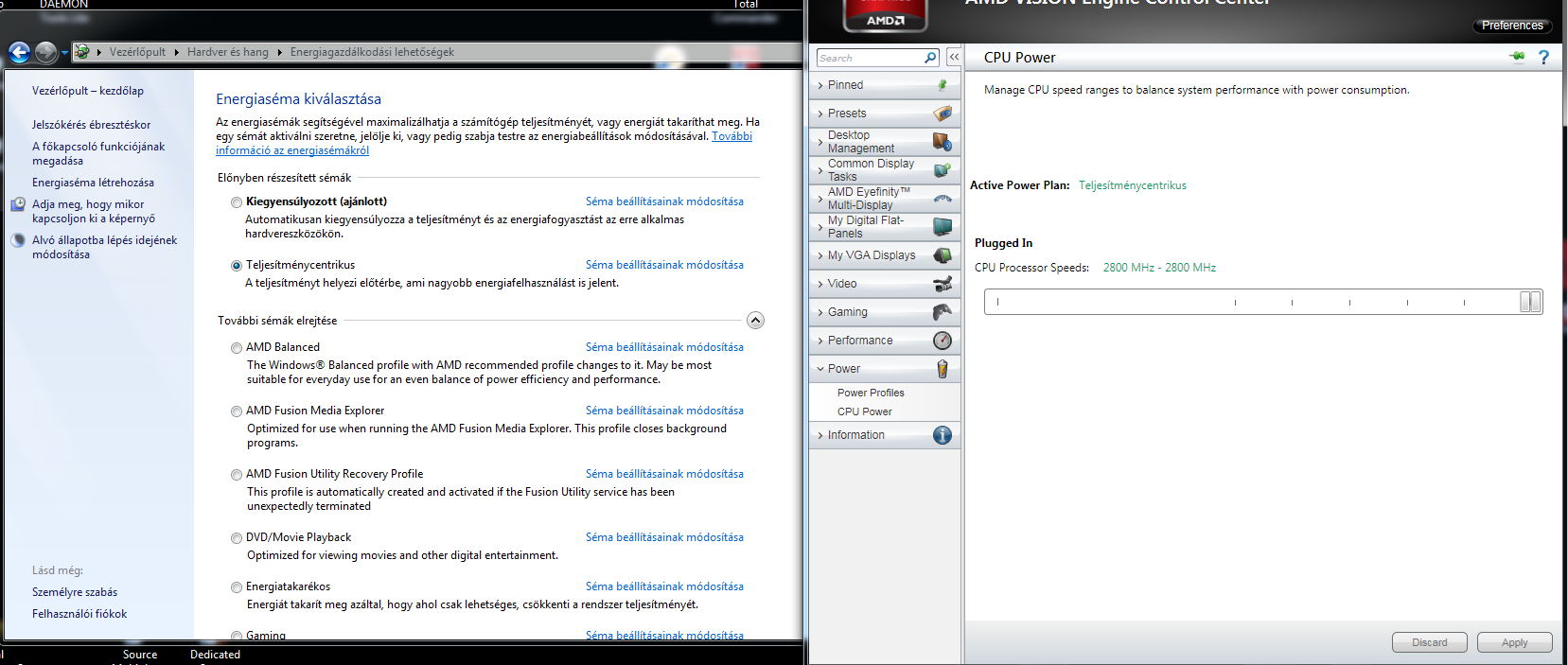
Task: Select the DVD/Movie Playback plan
Action: tap(237, 538)
